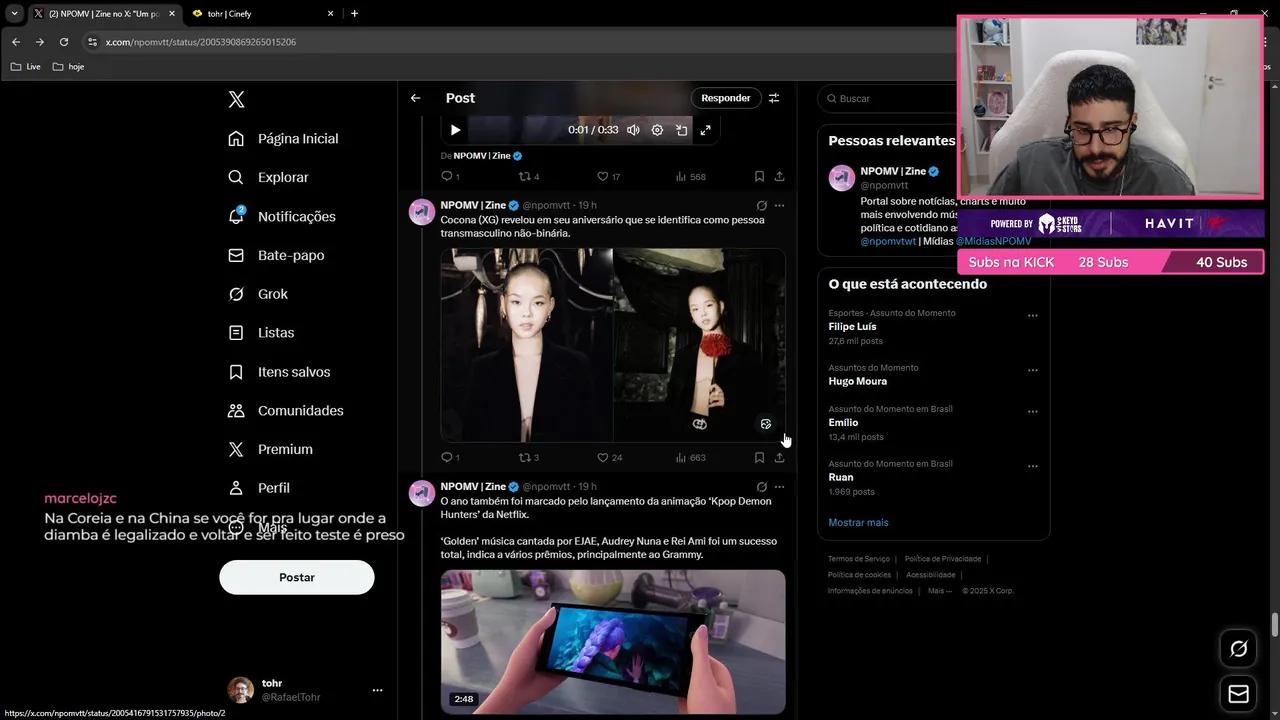Bookmark the post with 568 views
Image resolution: width=1280 pixels, height=720 pixels.
coord(759,176)
